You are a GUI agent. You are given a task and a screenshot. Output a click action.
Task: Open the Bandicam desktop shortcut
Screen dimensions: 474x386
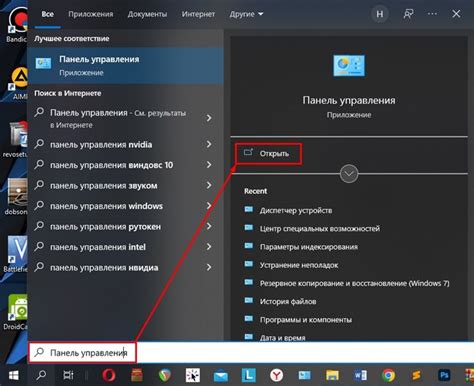coord(17,24)
